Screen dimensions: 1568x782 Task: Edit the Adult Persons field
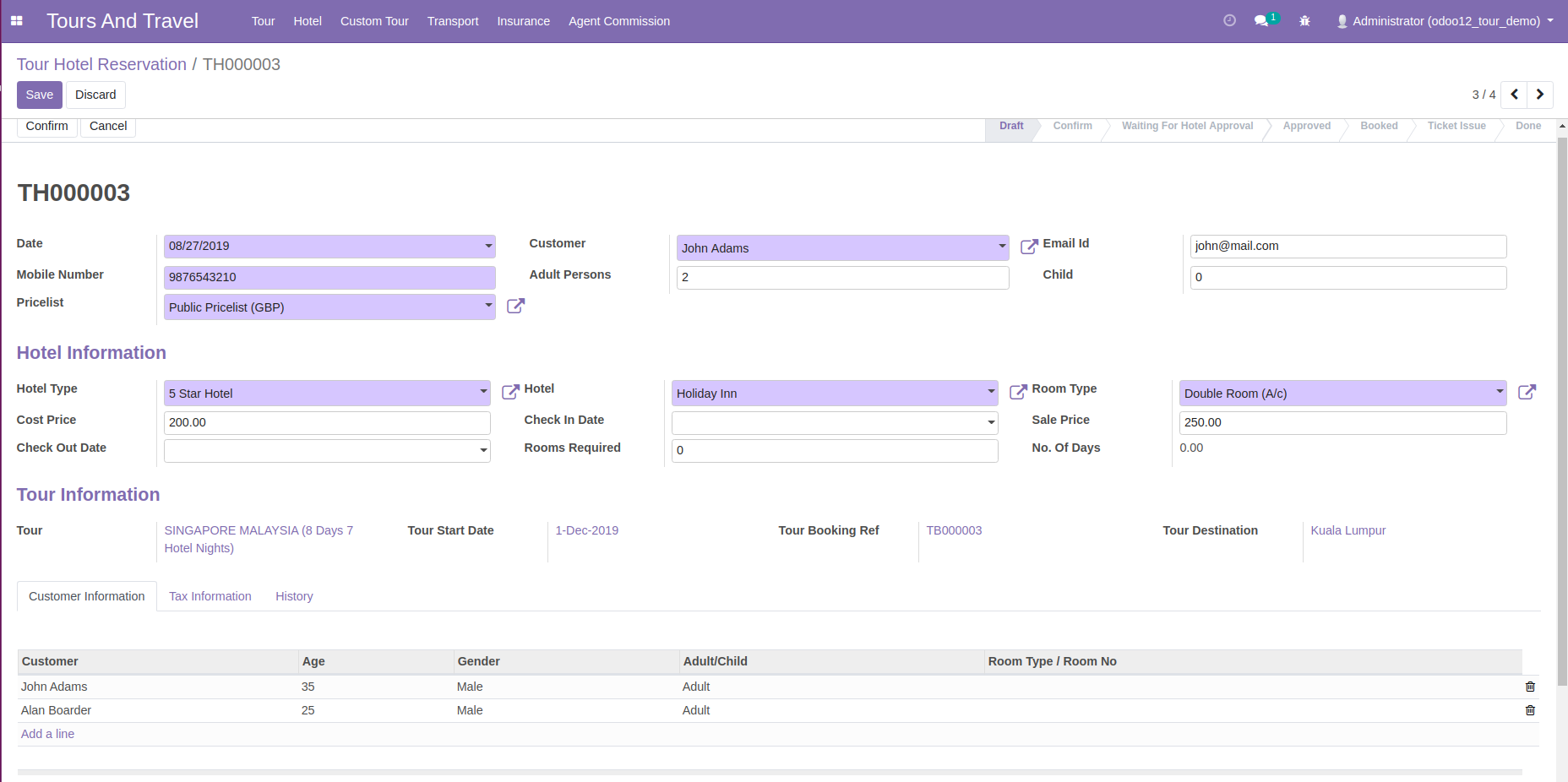click(x=843, y=277)
